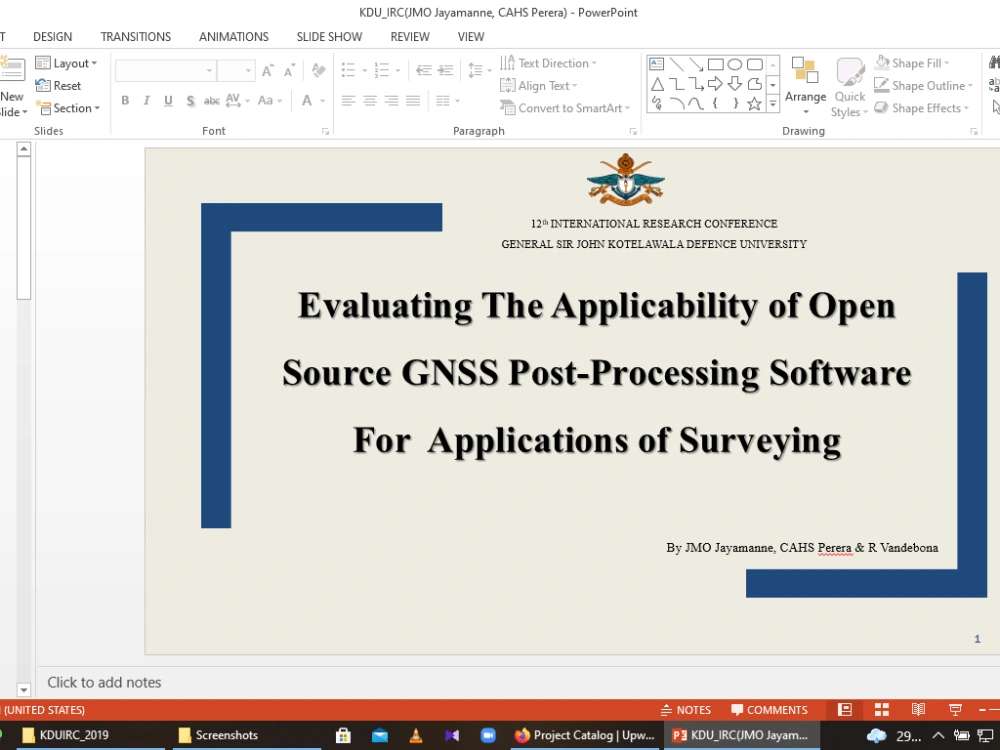Select the Isosceles Triangle shape
The width and height of the screenshot is (1000, 750).
[657, 84]
